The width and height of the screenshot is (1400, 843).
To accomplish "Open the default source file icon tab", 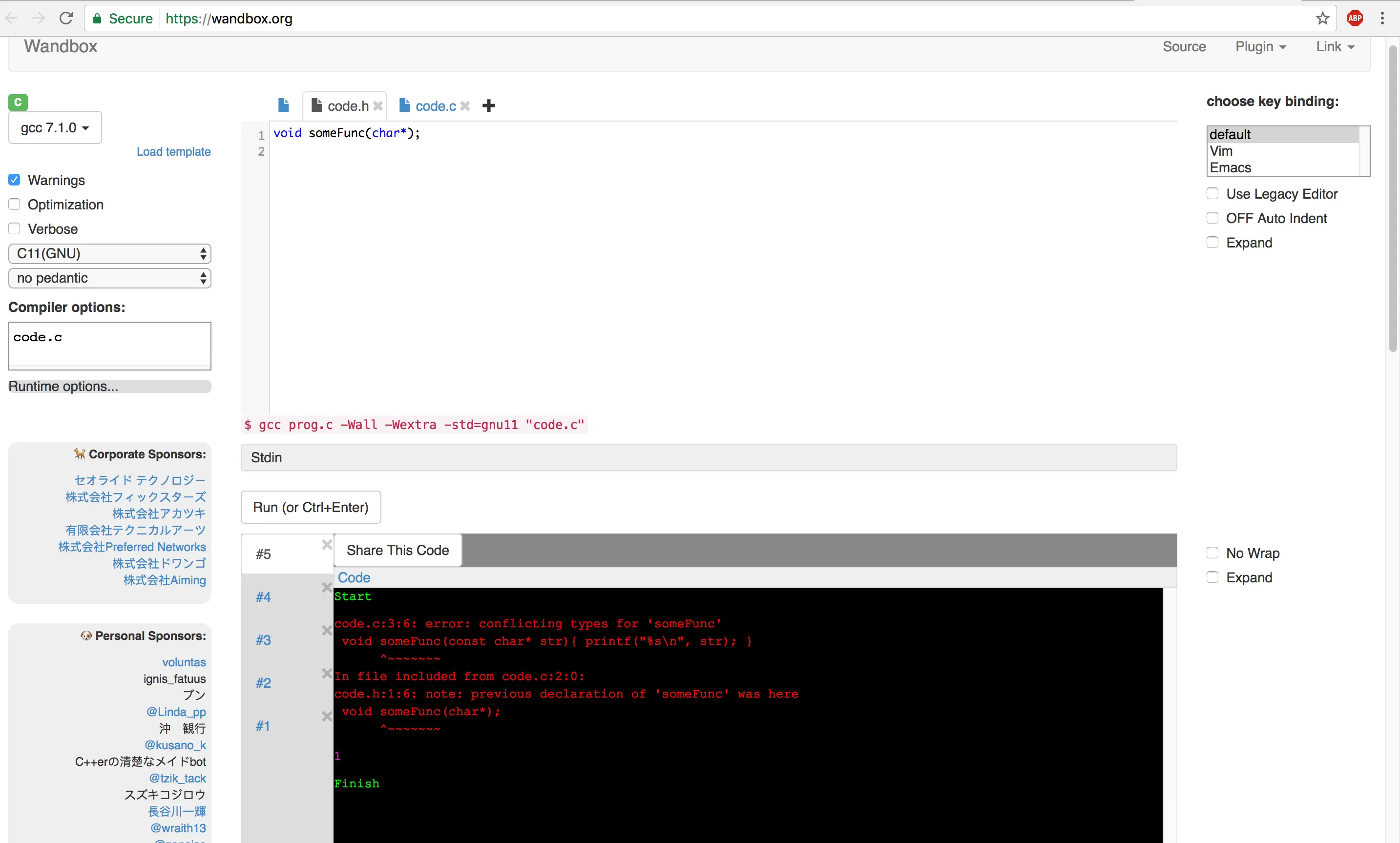I will pyautogui.click(x=284, y=105).
